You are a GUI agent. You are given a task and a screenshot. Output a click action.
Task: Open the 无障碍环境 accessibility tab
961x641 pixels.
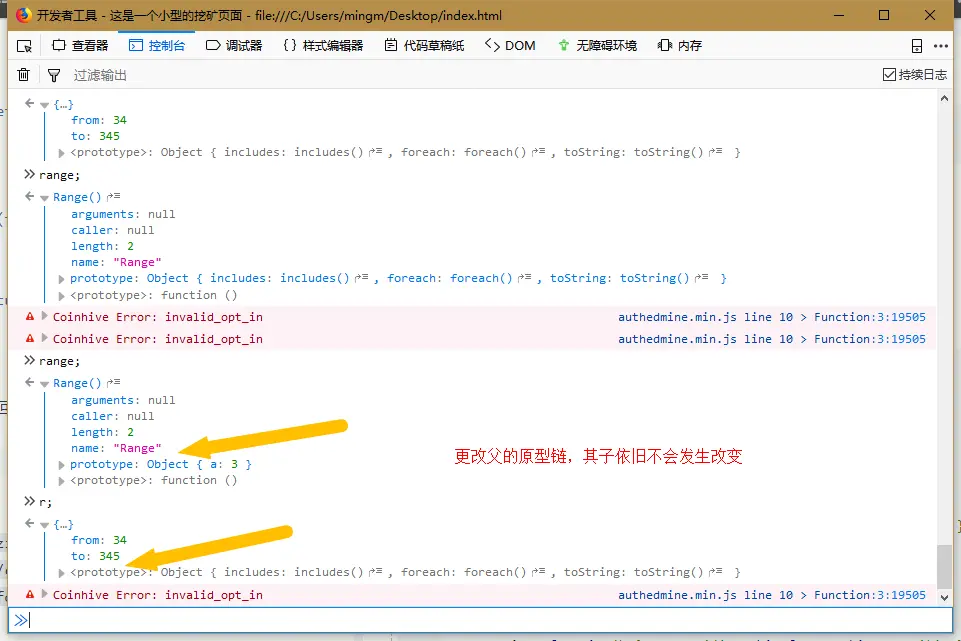tap(598, 45)
